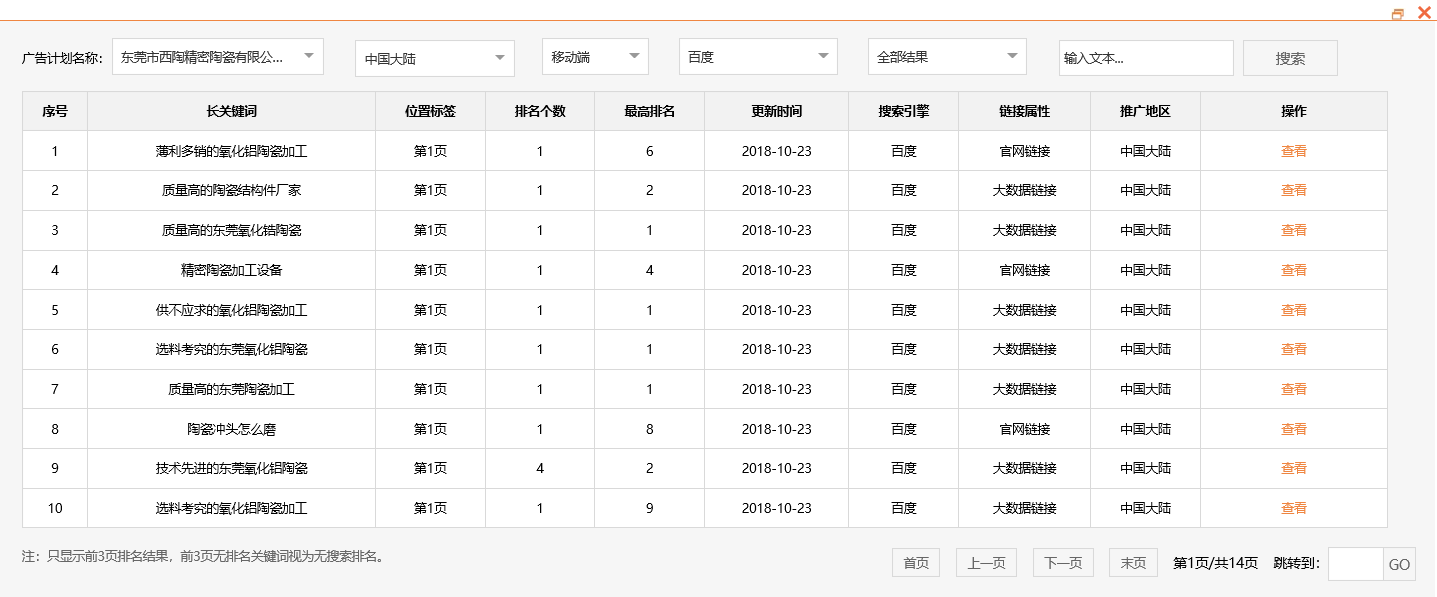Open the 移动端 device type dropdown
The height and width of the screenshot is (597, 1437).
(594, 57)
